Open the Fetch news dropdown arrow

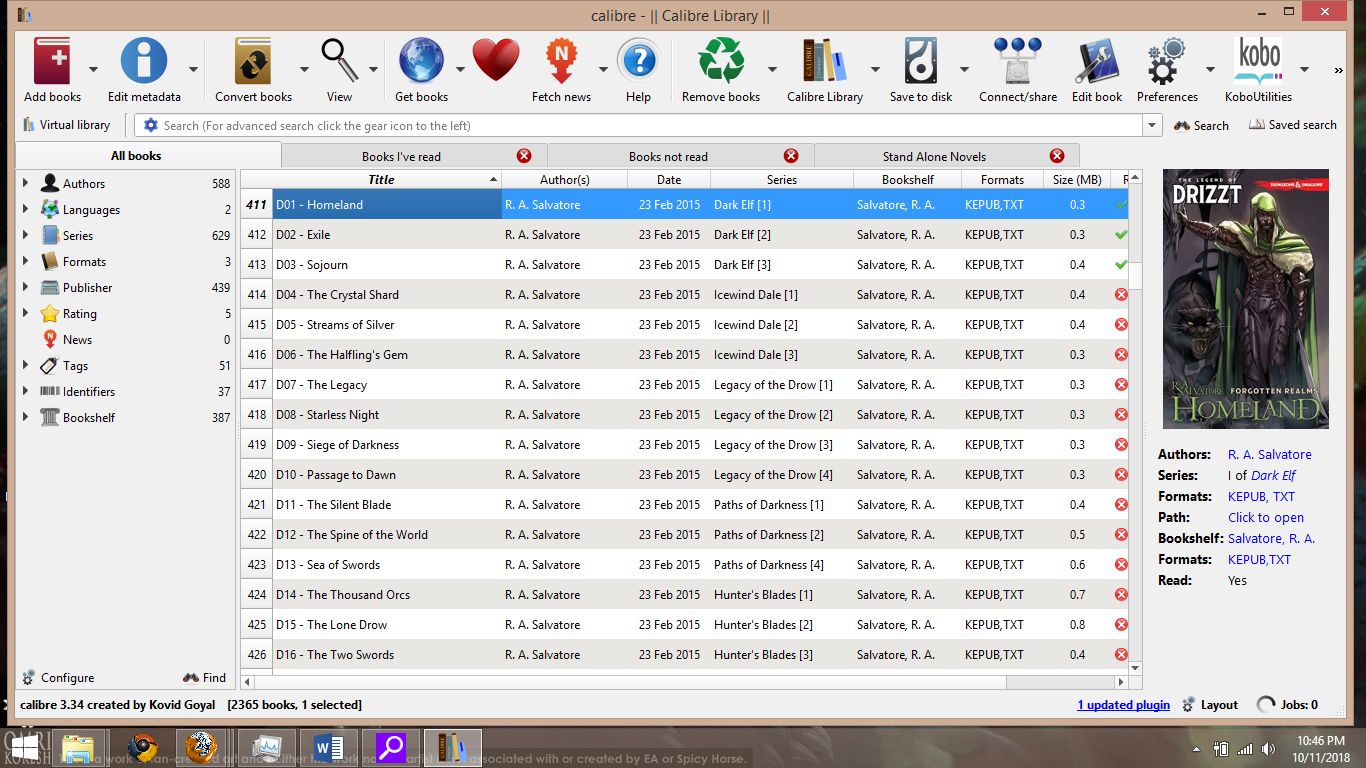point(603,70)
